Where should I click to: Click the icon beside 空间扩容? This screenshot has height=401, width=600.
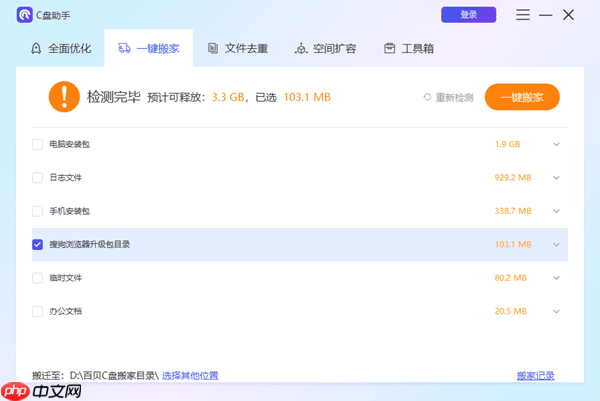tap(301, 48)
